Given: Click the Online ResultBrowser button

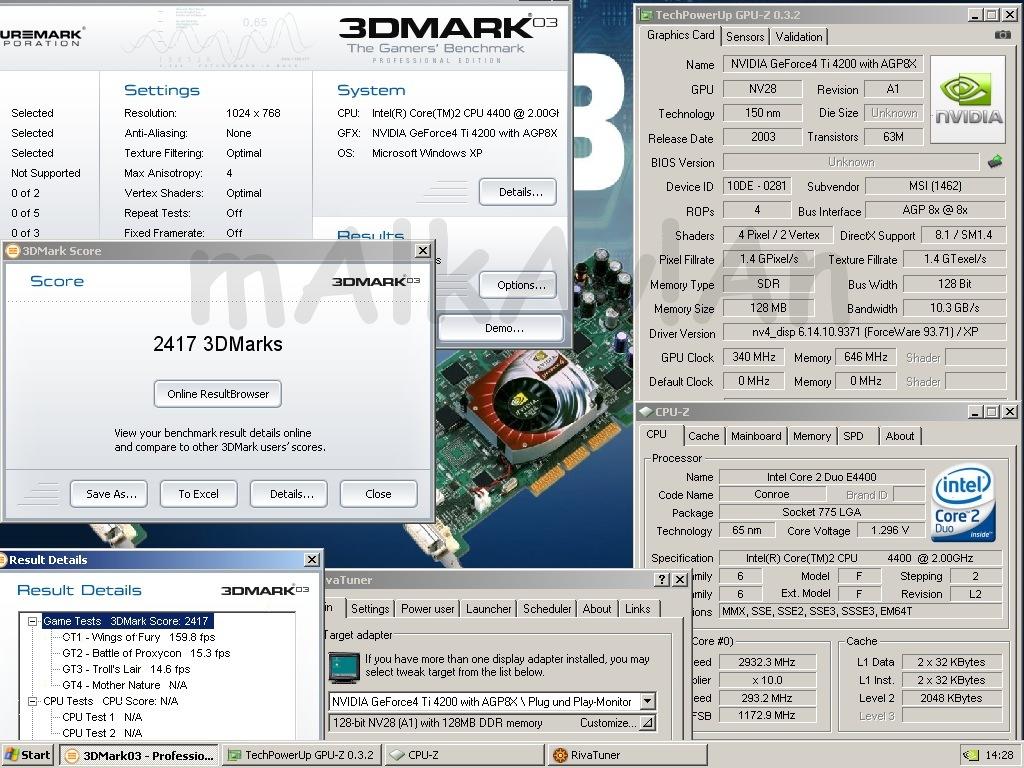Looking at the screenshot, I should pyautogui.click(x=217, y=394).
